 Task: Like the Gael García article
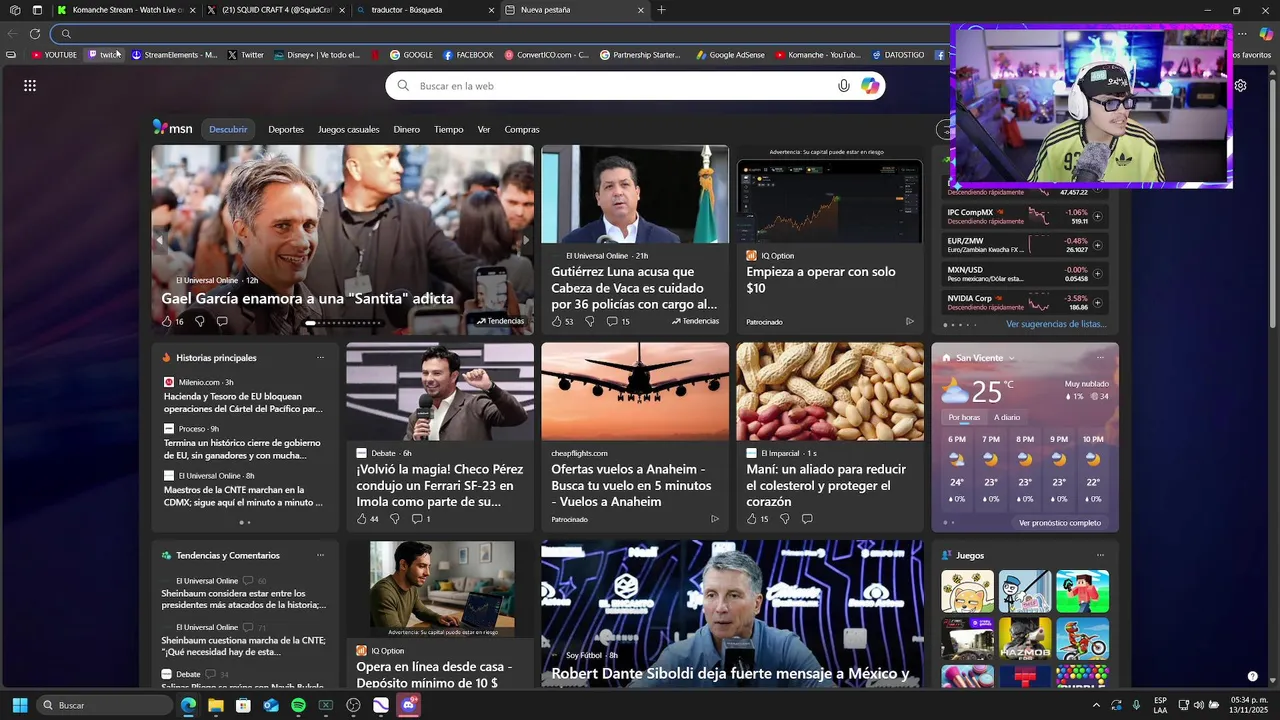coord(167,322)
